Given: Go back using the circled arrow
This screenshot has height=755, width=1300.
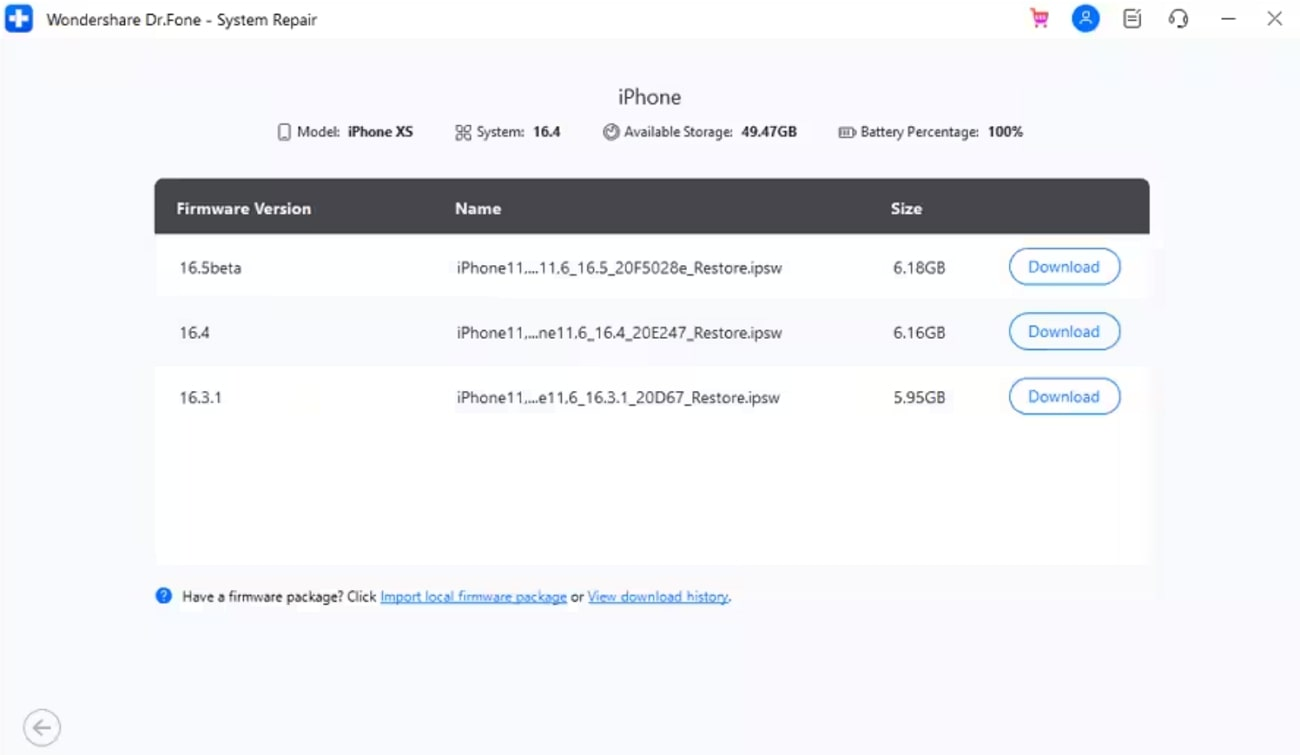Looking at the screenshot, I should coord(42,727).
